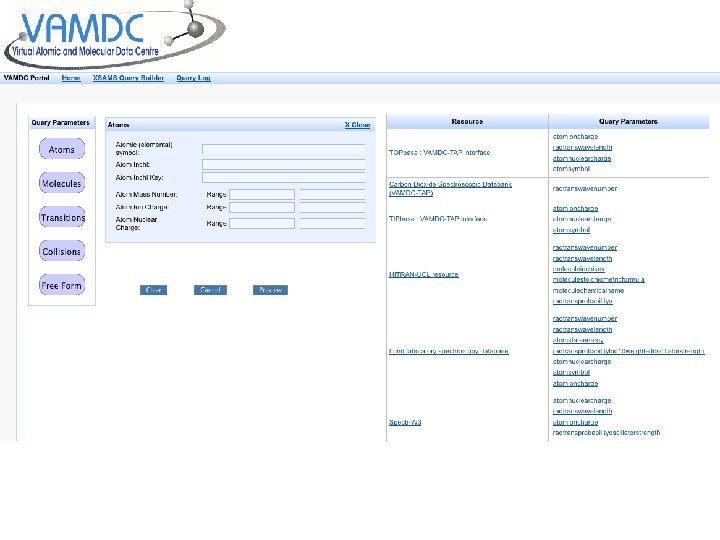
Task: Click atomsymbol link in Lund row
Action: 571,372
